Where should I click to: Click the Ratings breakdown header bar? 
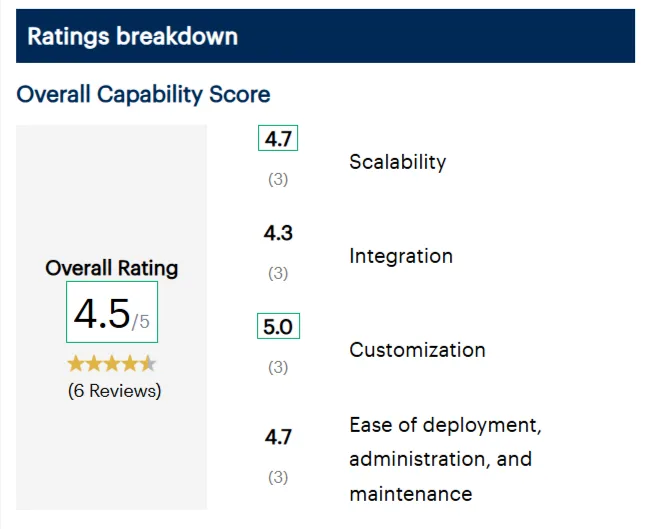tap(325, 36)
